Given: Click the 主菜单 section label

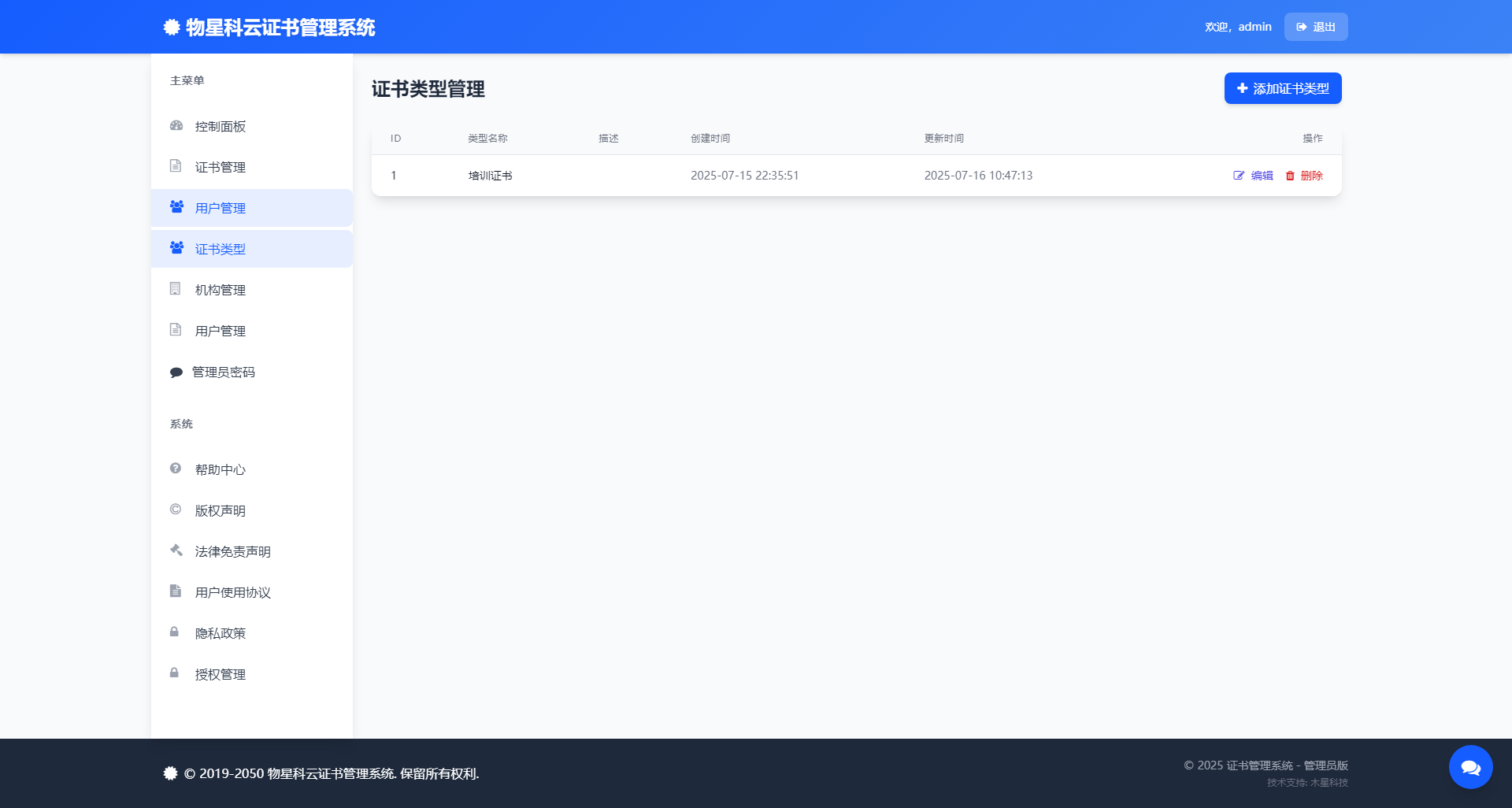Looking at the screenshot, I should tap(187, 80).
